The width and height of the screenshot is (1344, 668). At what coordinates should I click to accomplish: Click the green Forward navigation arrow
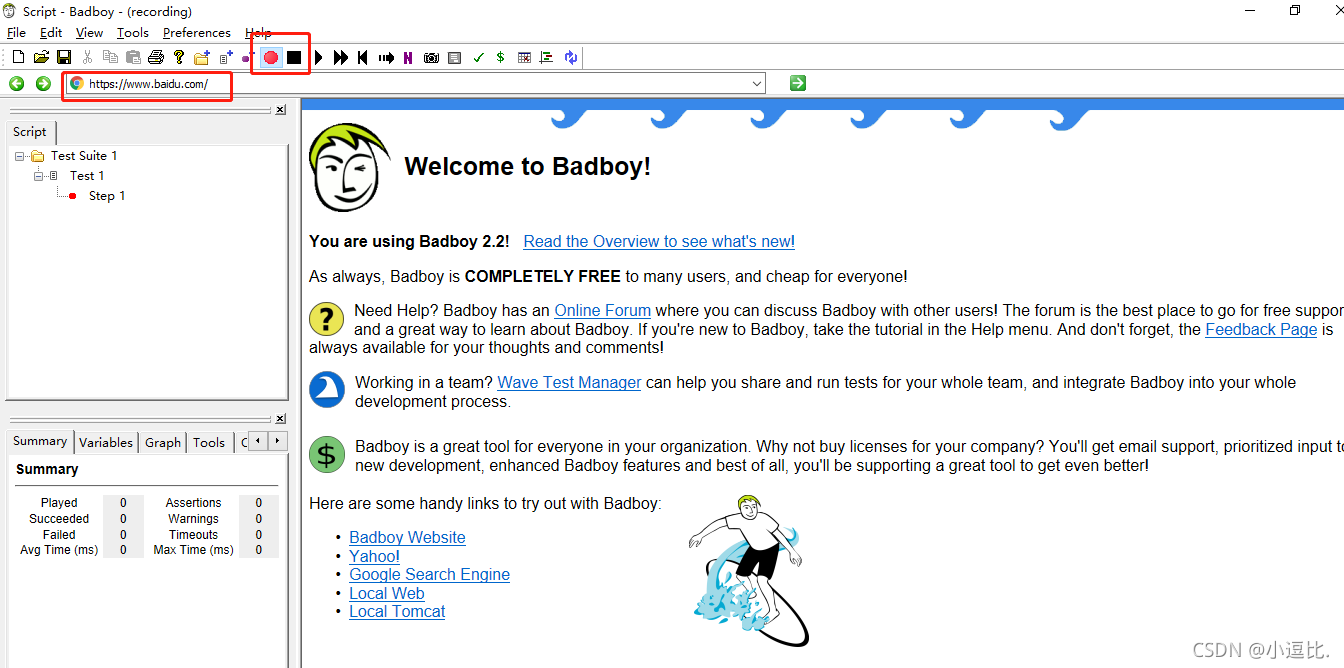pyautogui.click(x=43, y=83)
